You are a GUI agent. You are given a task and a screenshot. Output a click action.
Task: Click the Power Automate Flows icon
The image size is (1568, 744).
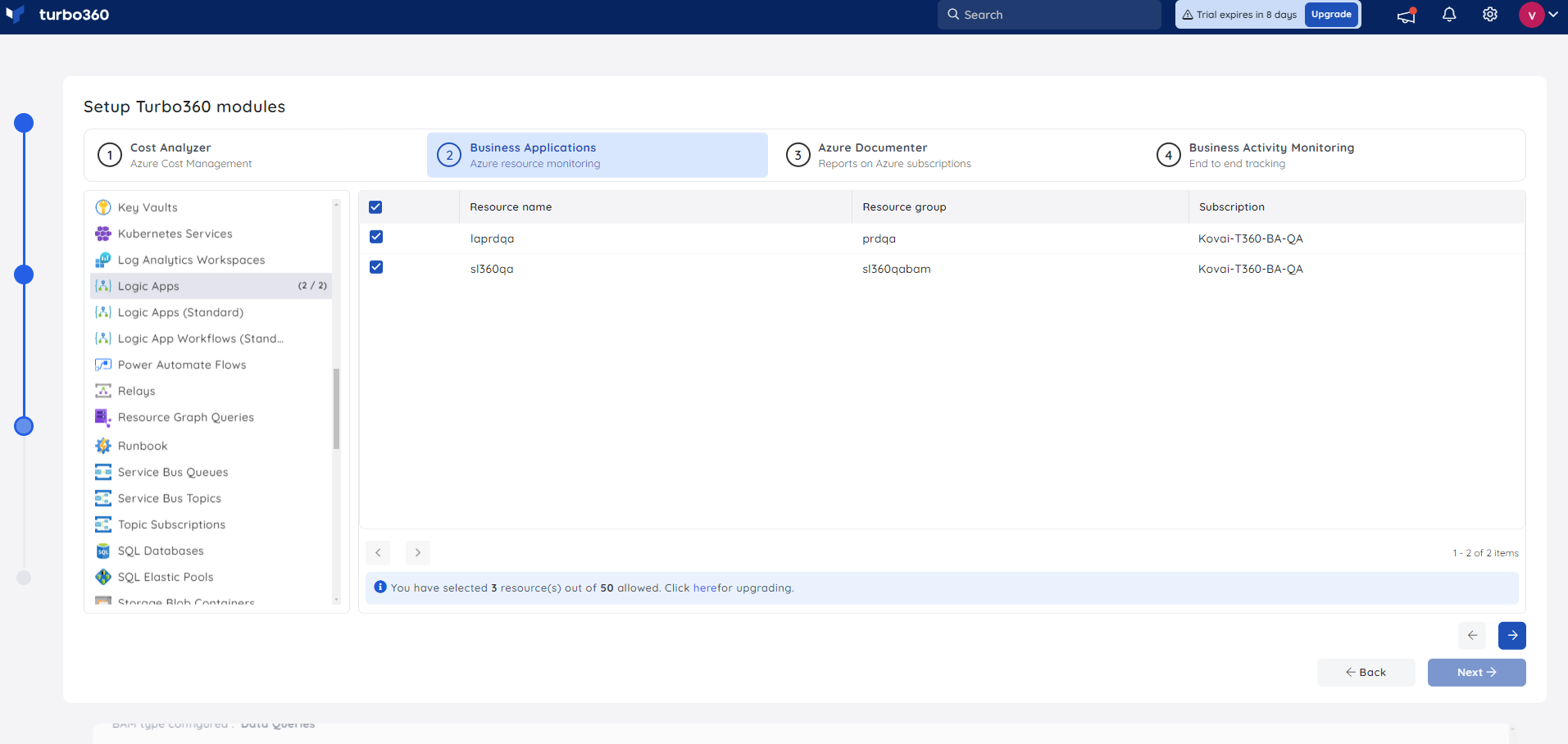[x=103, y=365]
